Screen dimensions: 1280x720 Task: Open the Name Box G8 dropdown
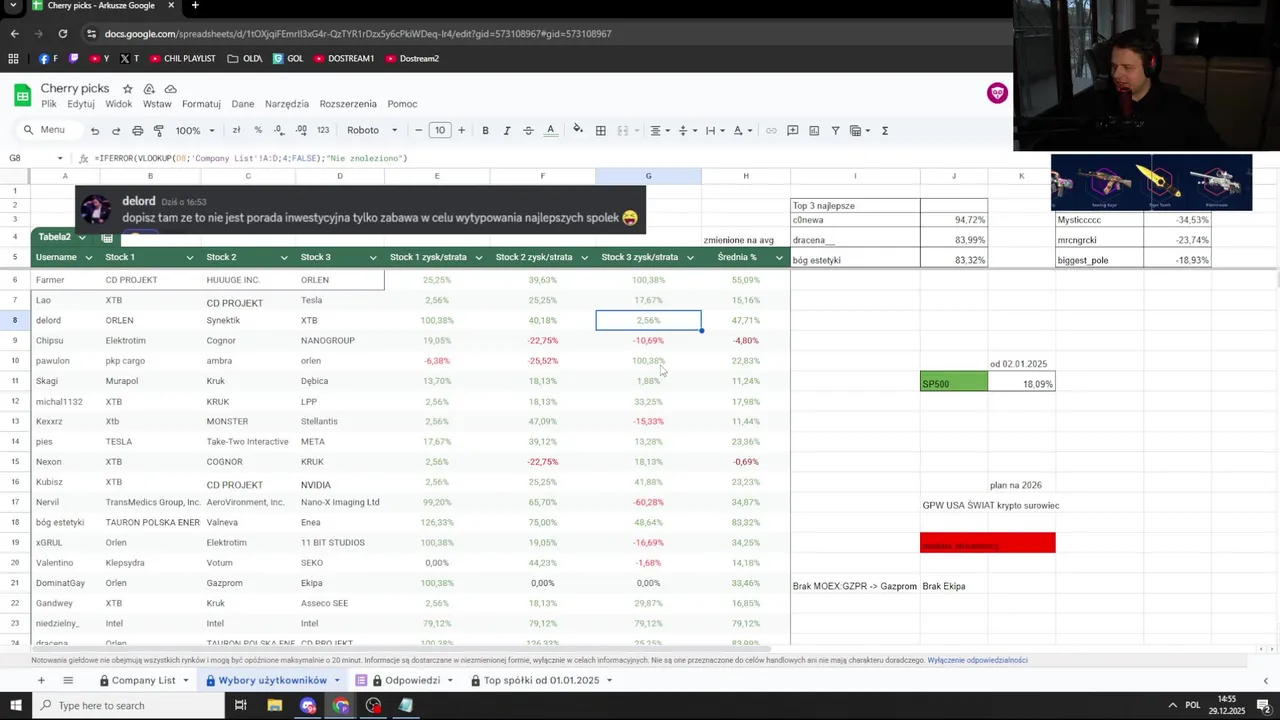tap(60, 158)
